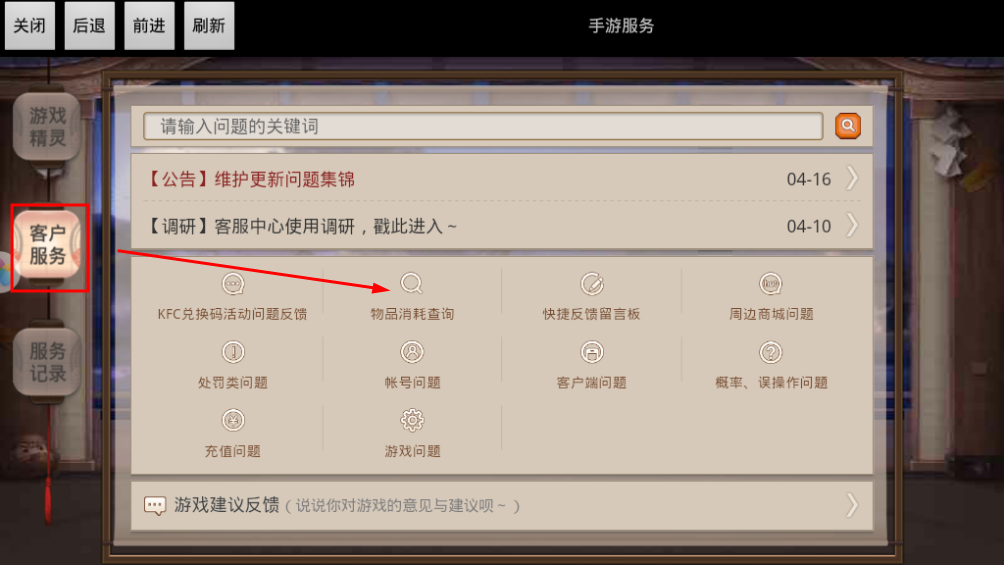Click the 刷新 button
The width and height of the screenshot is (1004, 565).
click(209, 26)
